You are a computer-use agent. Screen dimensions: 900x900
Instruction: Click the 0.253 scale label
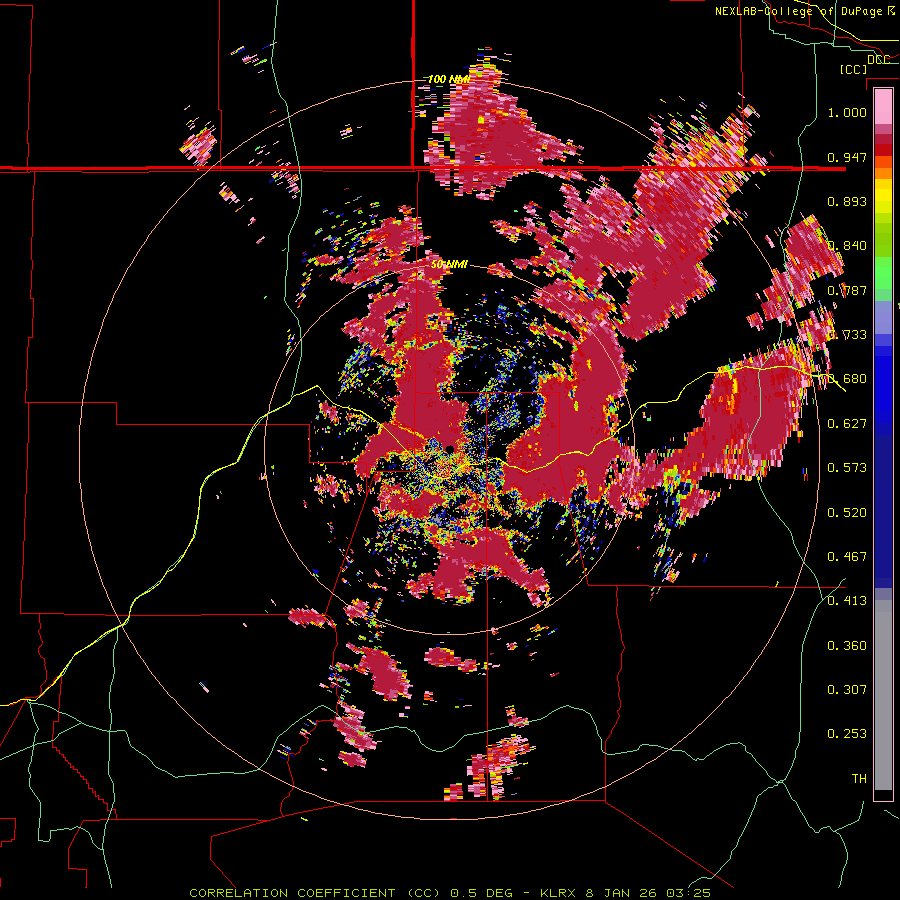tap(847, 734)
